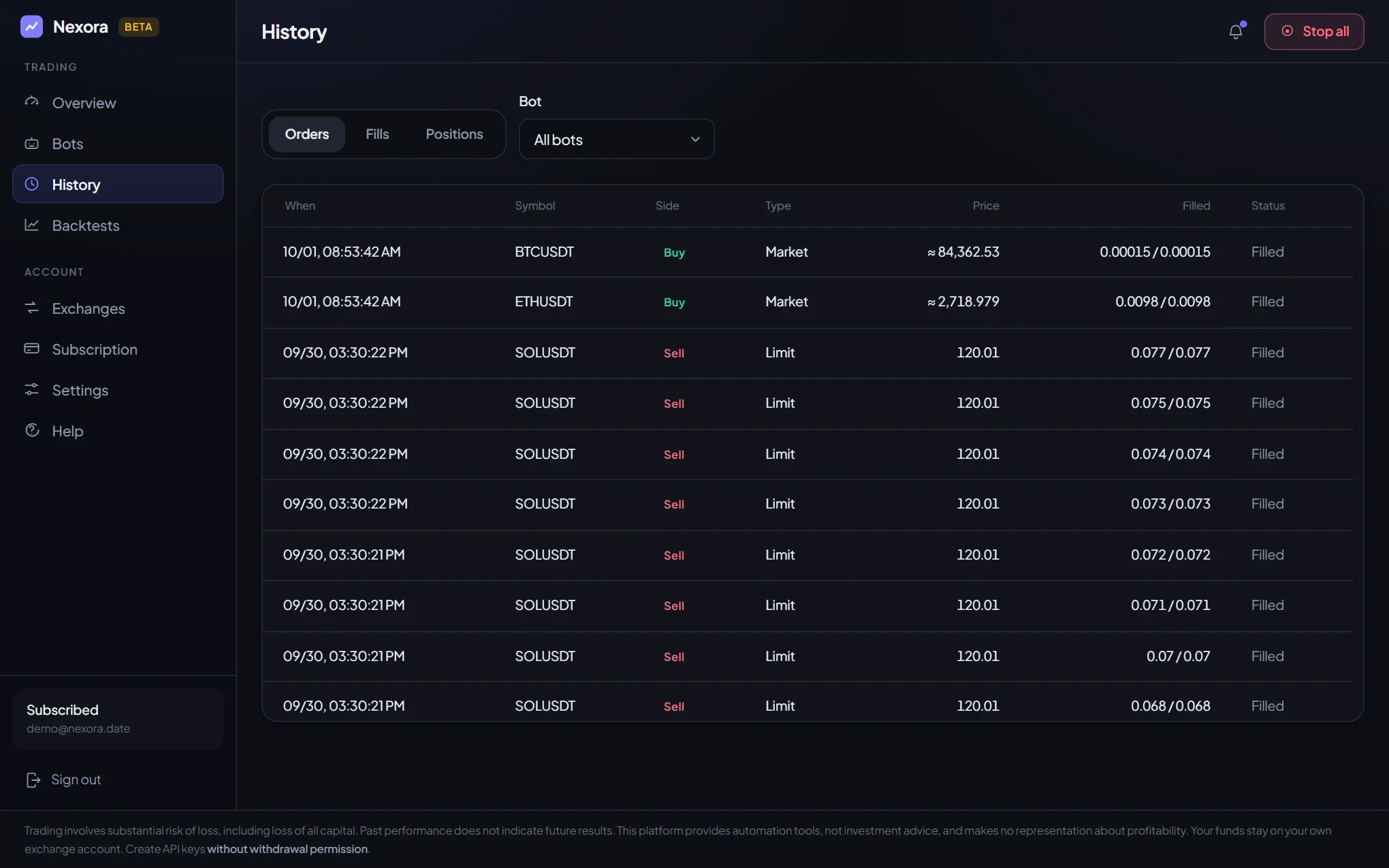Click the without withdrawal permission link
The image size is (1389, 868).
point(287,849)
